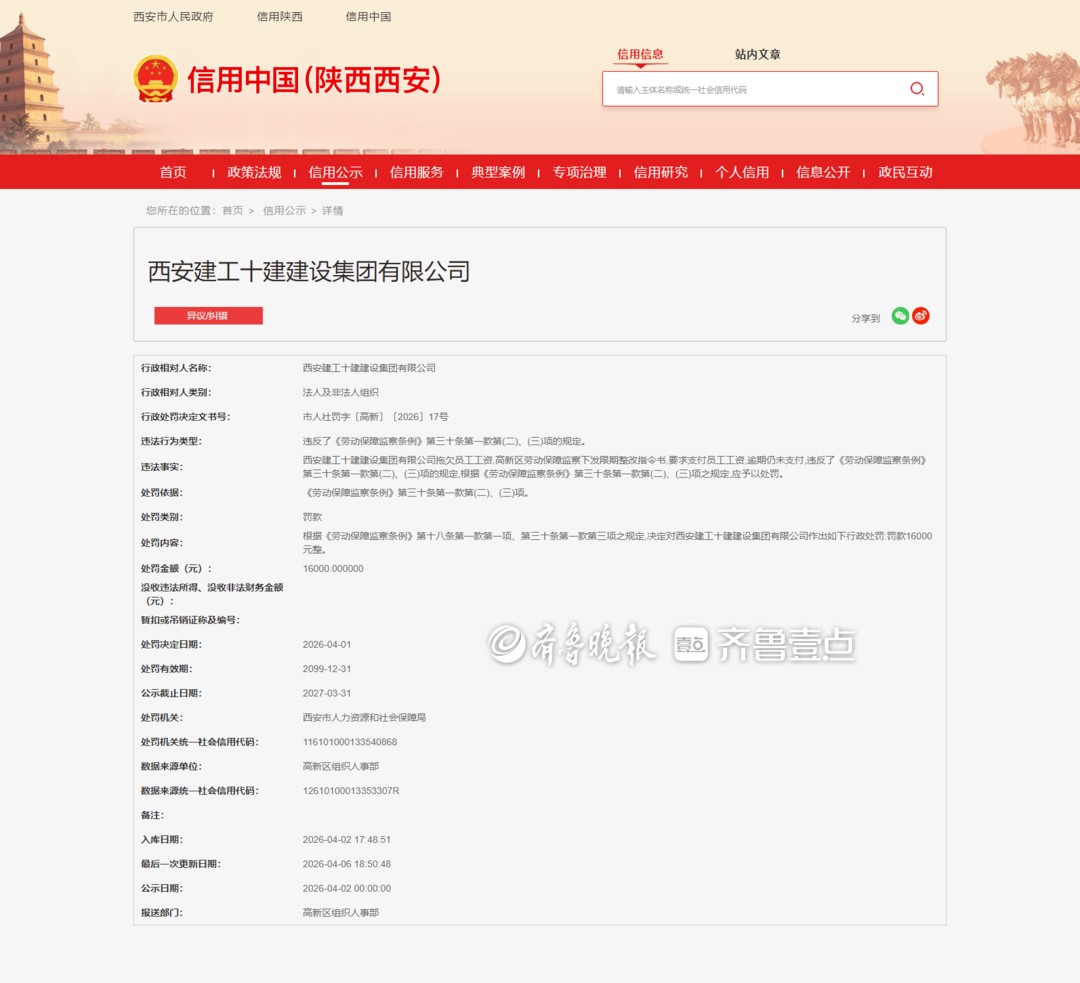This screenshot has height=983, width=1080.
Task: Click the search magnifier icon
Action: pyautogui.click(x=916, y=89)
